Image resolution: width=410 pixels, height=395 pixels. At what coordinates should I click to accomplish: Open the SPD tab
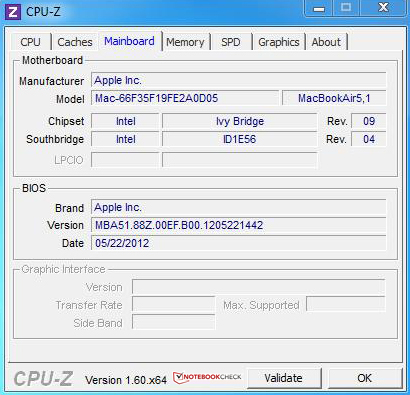tap(231, 42)
